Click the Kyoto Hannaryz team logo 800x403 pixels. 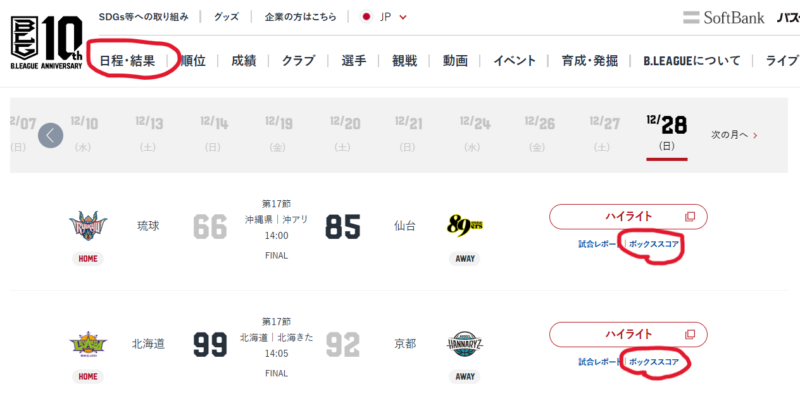465,345
